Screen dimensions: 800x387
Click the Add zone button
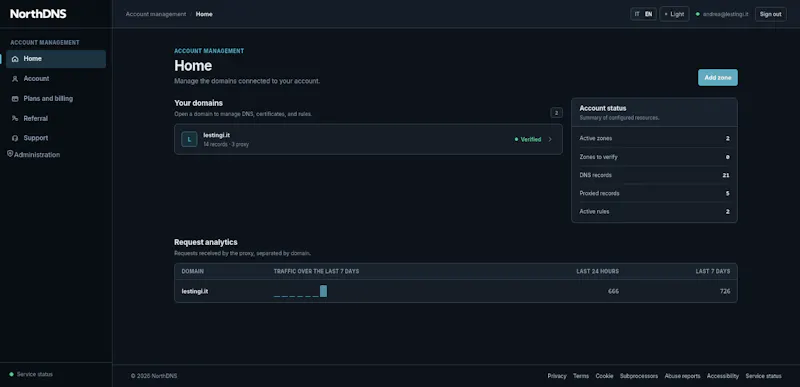coord(717,78)
